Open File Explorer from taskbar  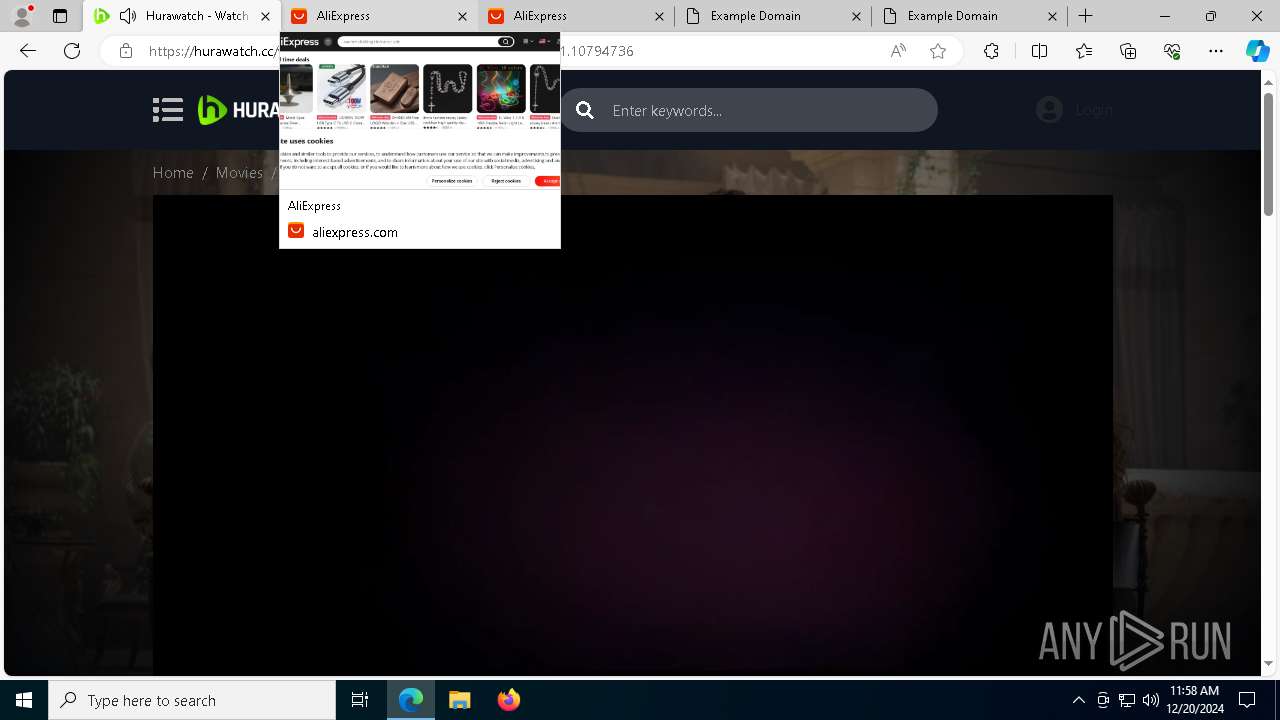coord(459,700)
